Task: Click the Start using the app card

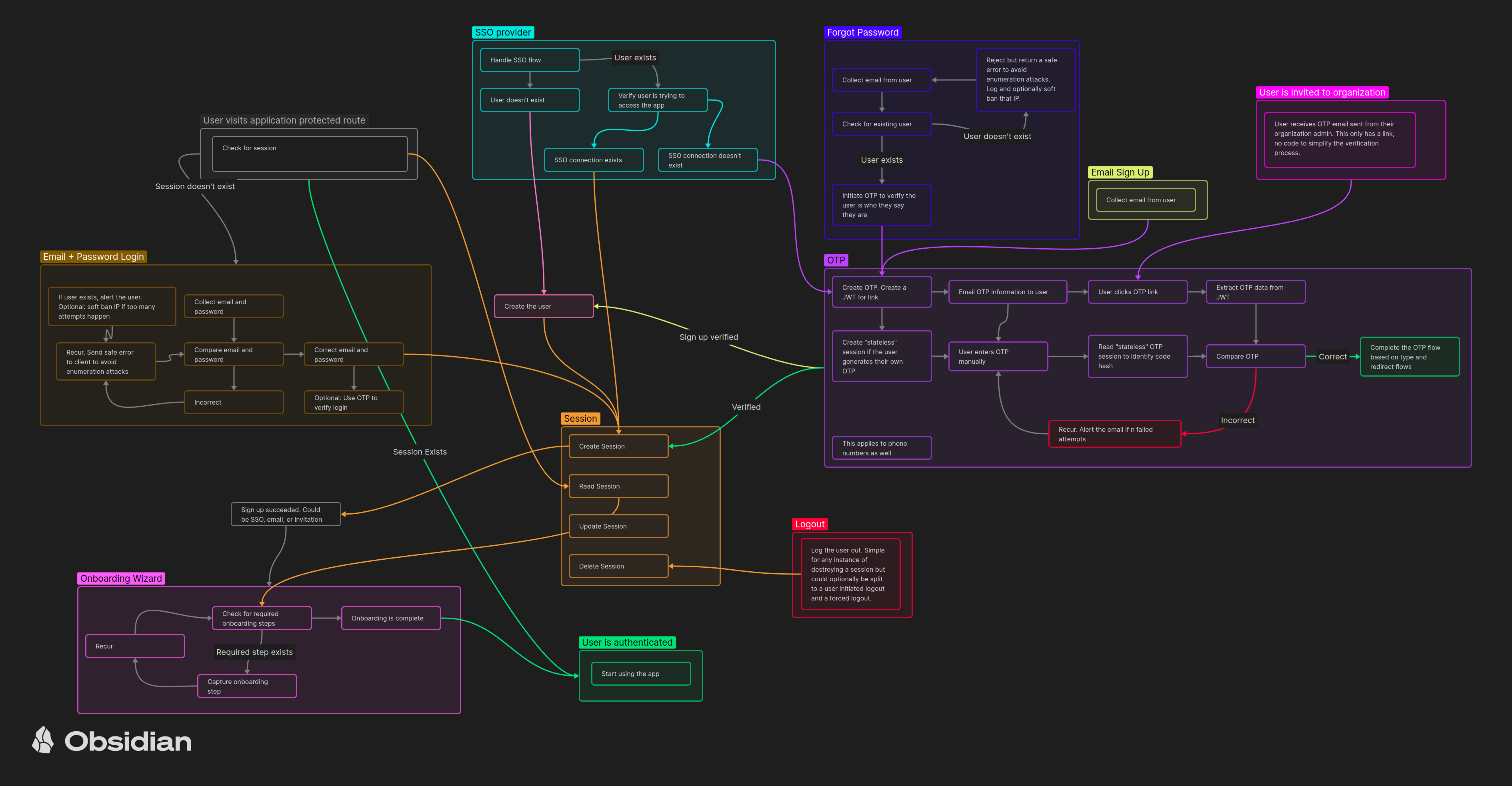Action: [x=641, y=673]
